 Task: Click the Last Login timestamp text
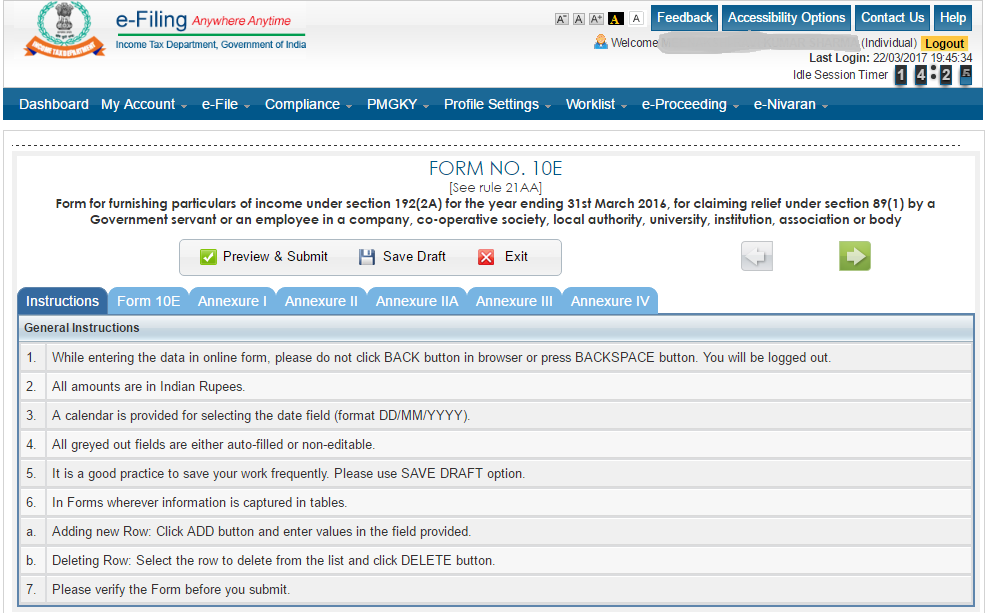click(890, 58)
